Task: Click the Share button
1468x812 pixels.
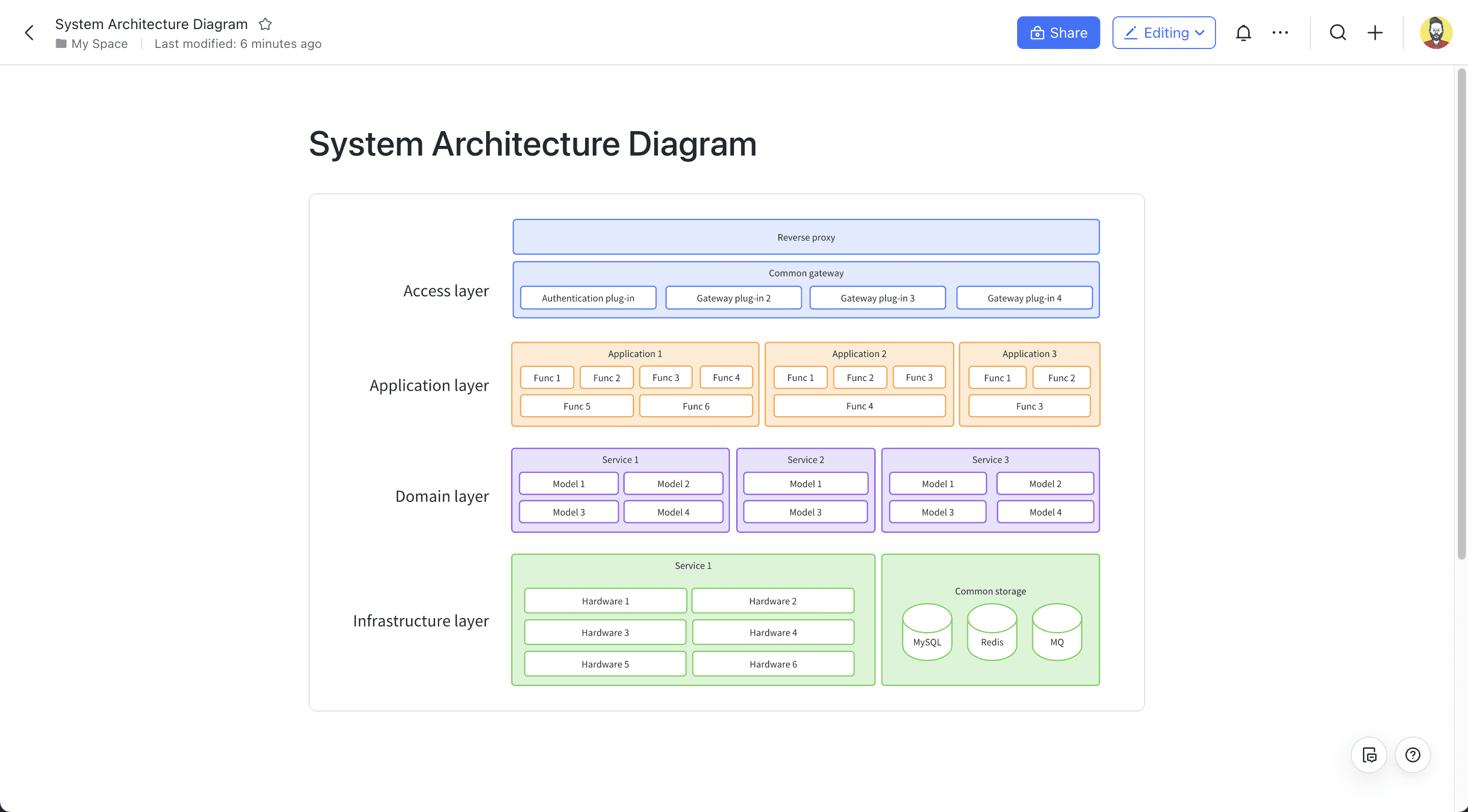Action: click(1058, 33)
